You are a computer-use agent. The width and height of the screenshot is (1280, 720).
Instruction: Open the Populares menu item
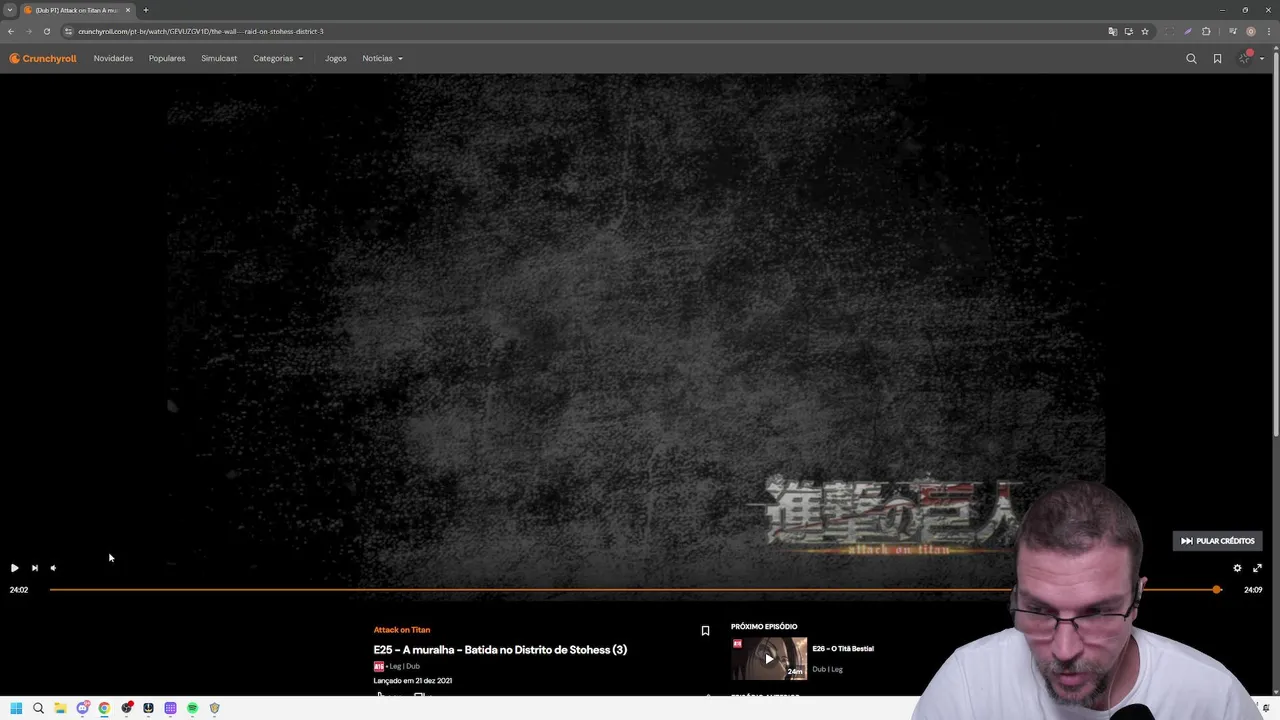[167, 59]
